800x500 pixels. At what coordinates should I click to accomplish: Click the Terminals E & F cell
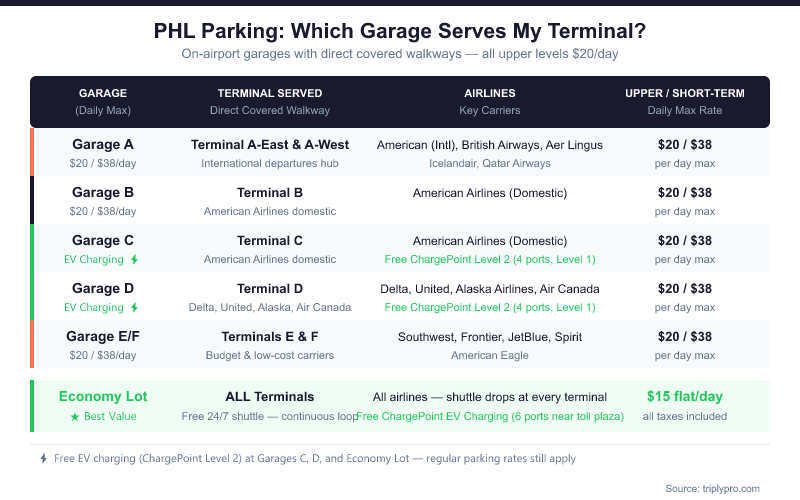[x=270, y=336]
